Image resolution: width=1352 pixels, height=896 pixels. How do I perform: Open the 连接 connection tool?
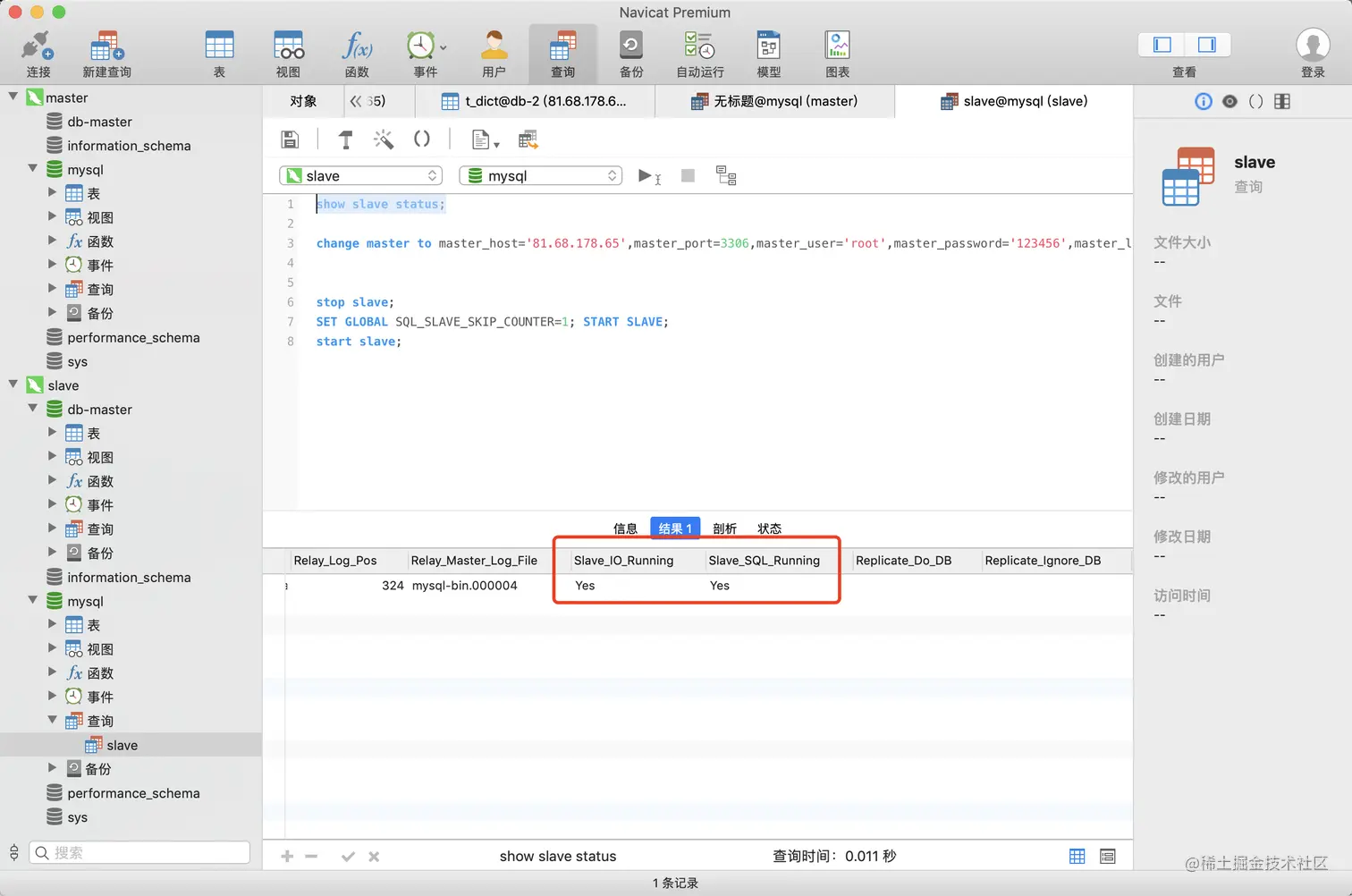[x=38, y=54]
